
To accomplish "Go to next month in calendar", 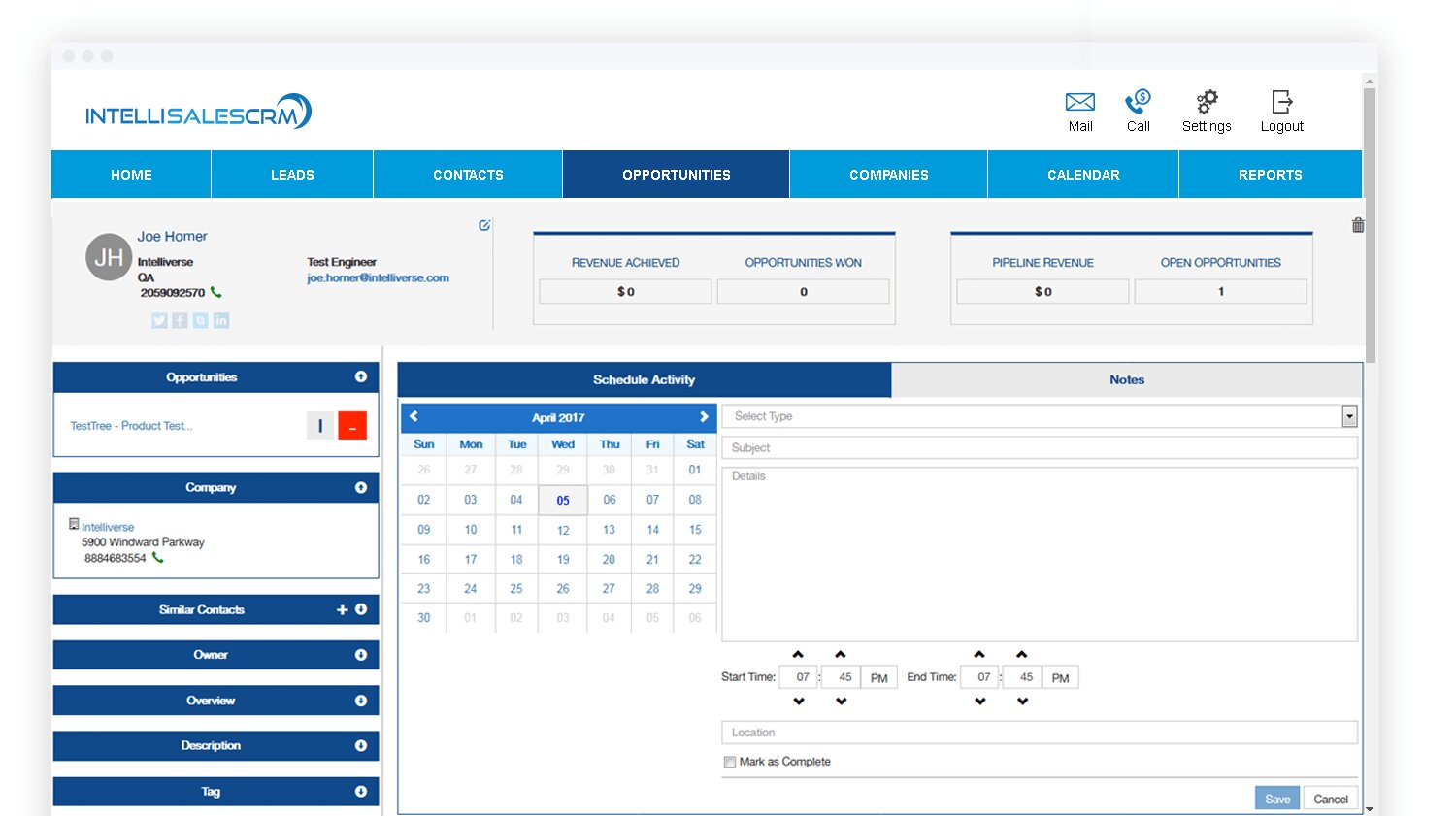I will 704,417.
